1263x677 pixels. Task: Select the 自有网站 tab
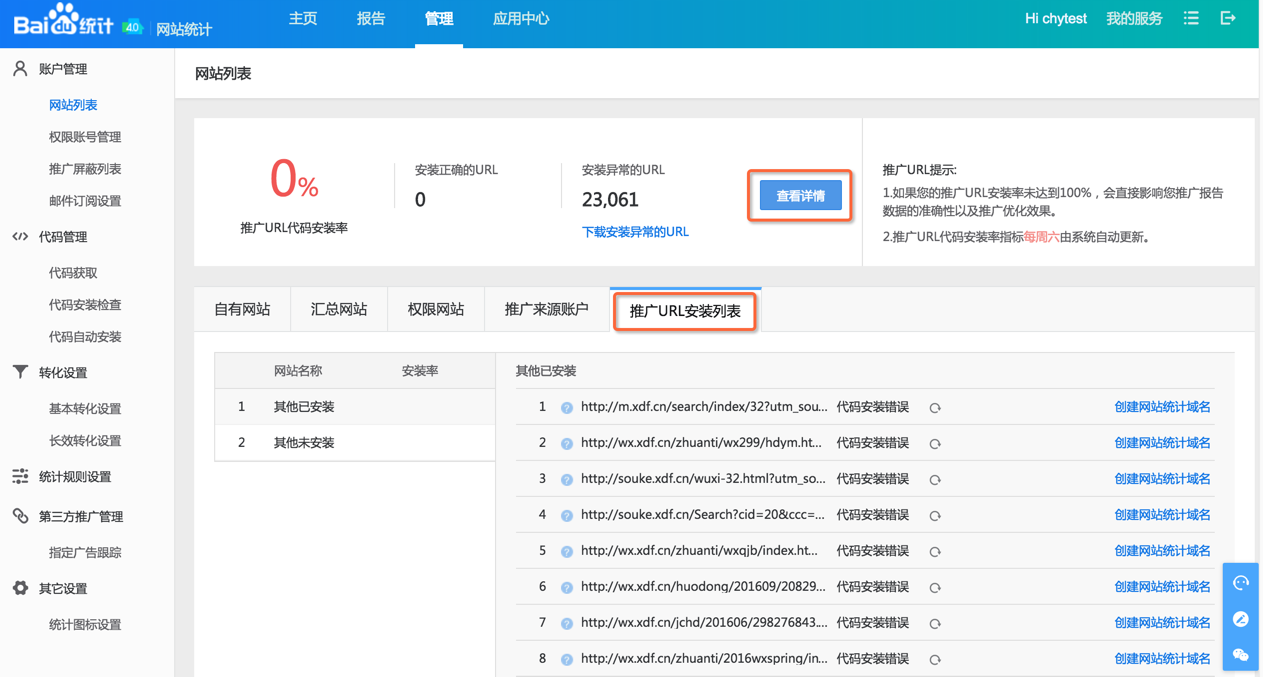(x=242, y=310)
